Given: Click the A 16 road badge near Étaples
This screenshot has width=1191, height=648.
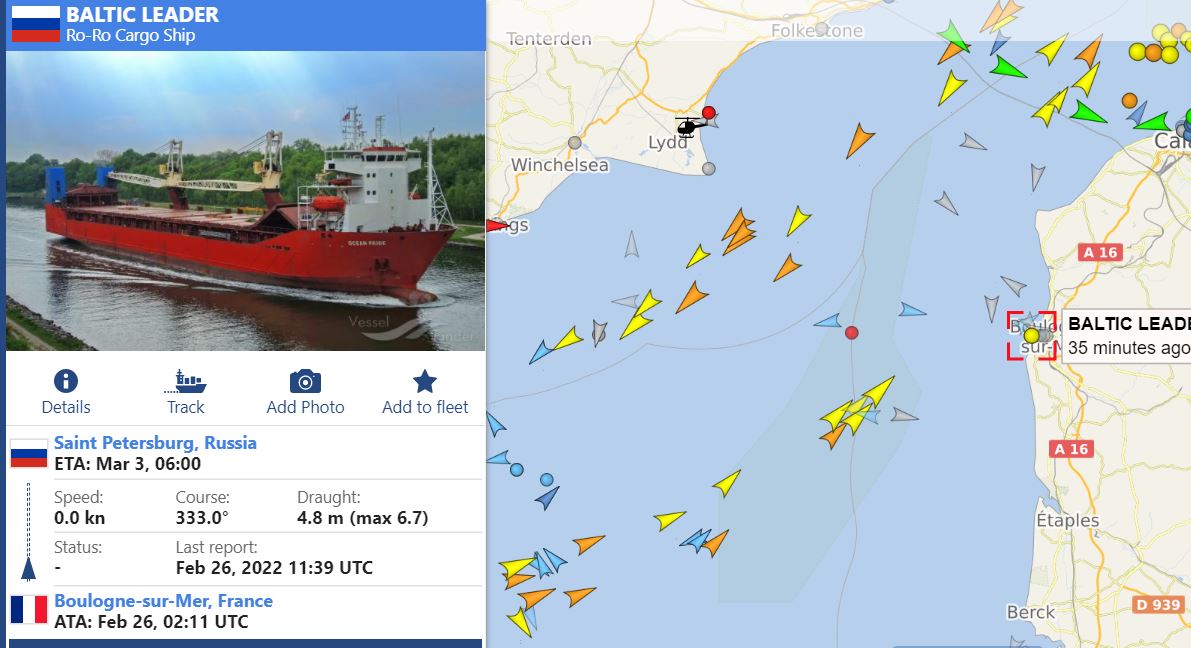Looking at the screenshot, I should [1072, 449].
